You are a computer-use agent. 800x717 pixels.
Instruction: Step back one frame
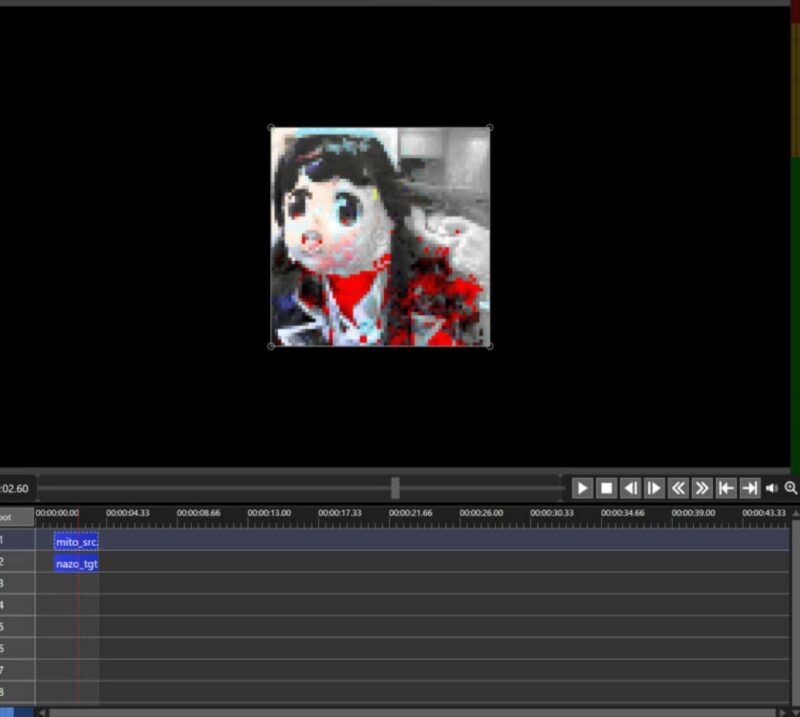click(x=631, y=488)
